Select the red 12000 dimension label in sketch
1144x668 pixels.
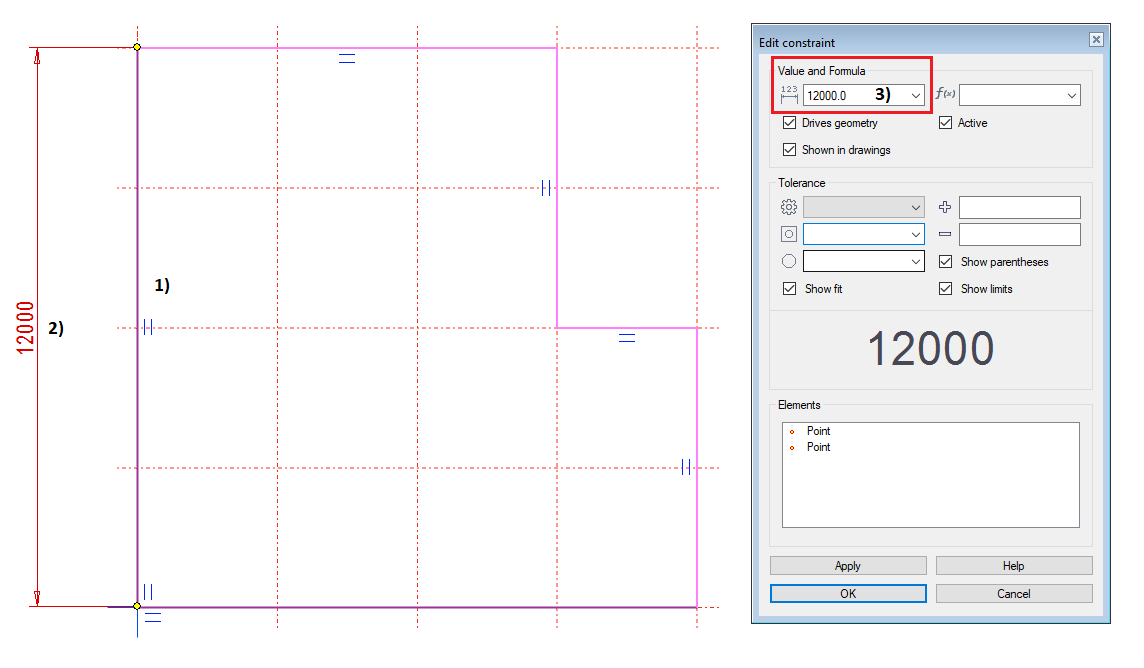(26, 326)
